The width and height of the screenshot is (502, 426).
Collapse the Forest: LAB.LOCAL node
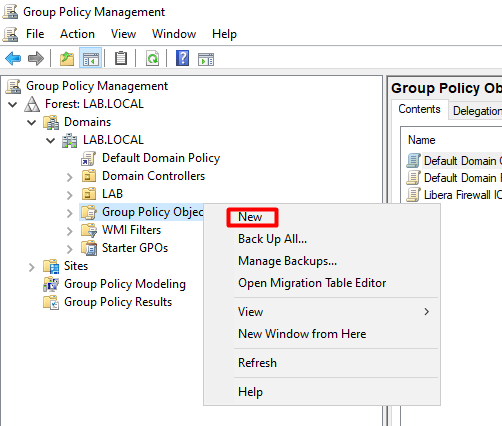pyautogui.click(x=13, y=104)
